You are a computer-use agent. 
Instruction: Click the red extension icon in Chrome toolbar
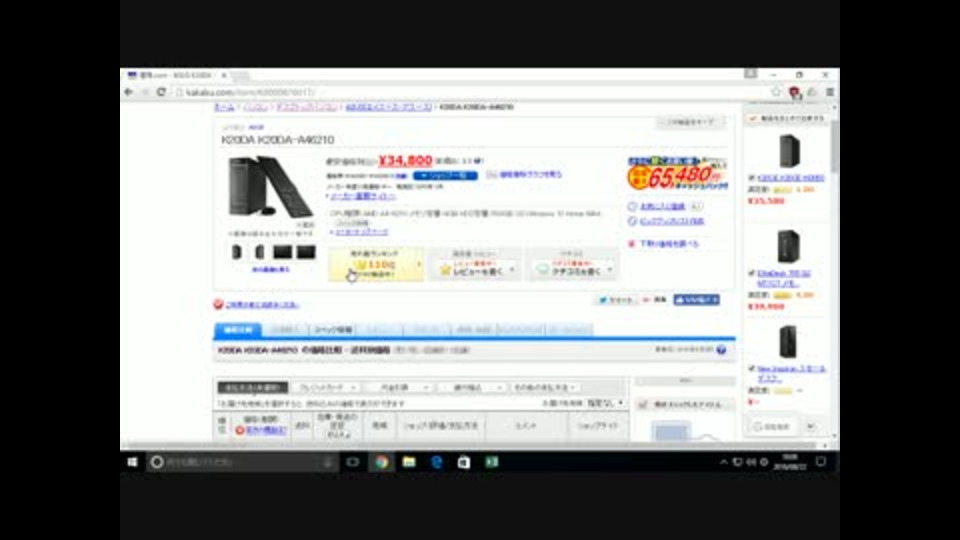794,92
